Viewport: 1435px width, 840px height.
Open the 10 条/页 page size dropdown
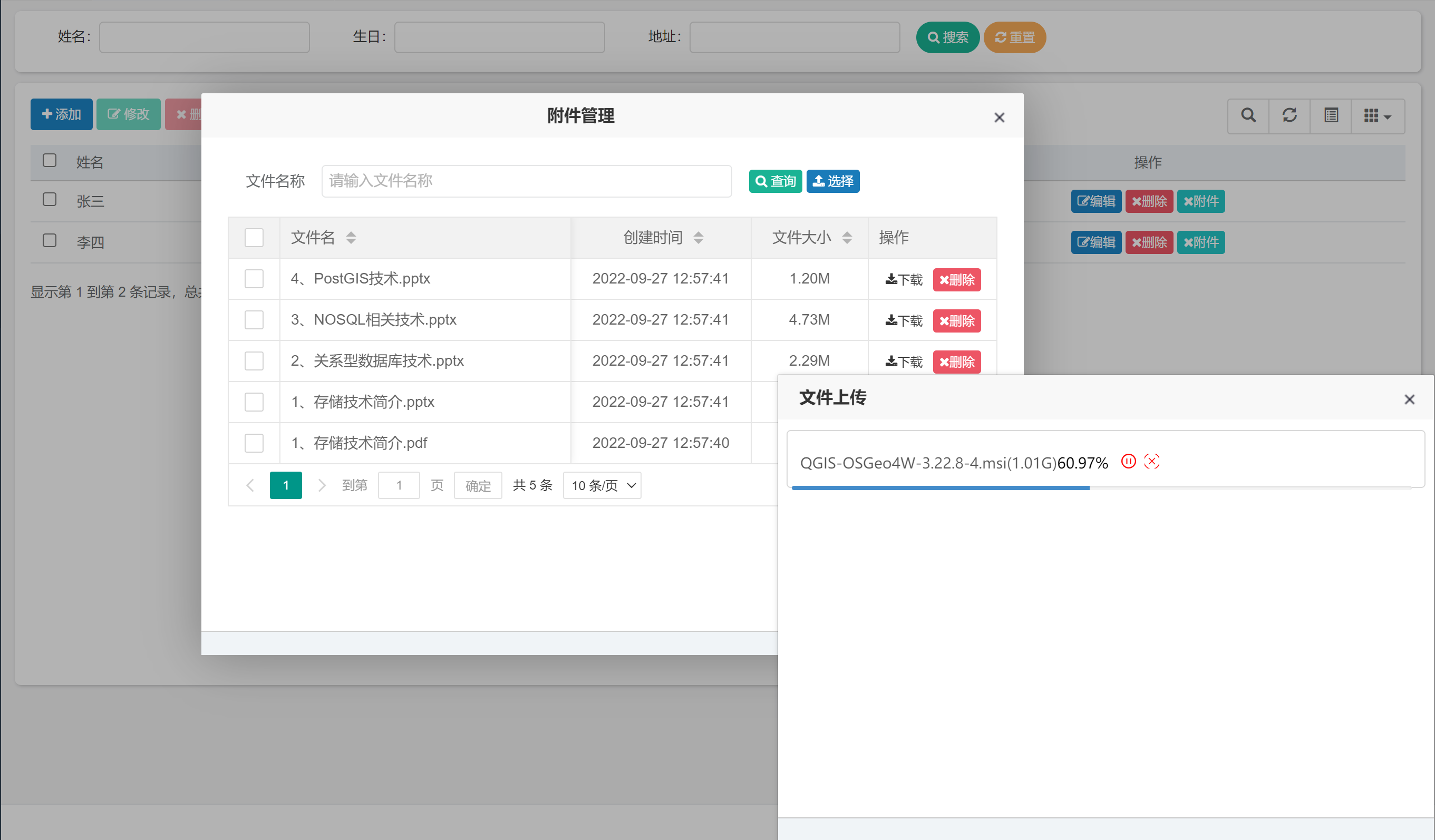point(602,485)
